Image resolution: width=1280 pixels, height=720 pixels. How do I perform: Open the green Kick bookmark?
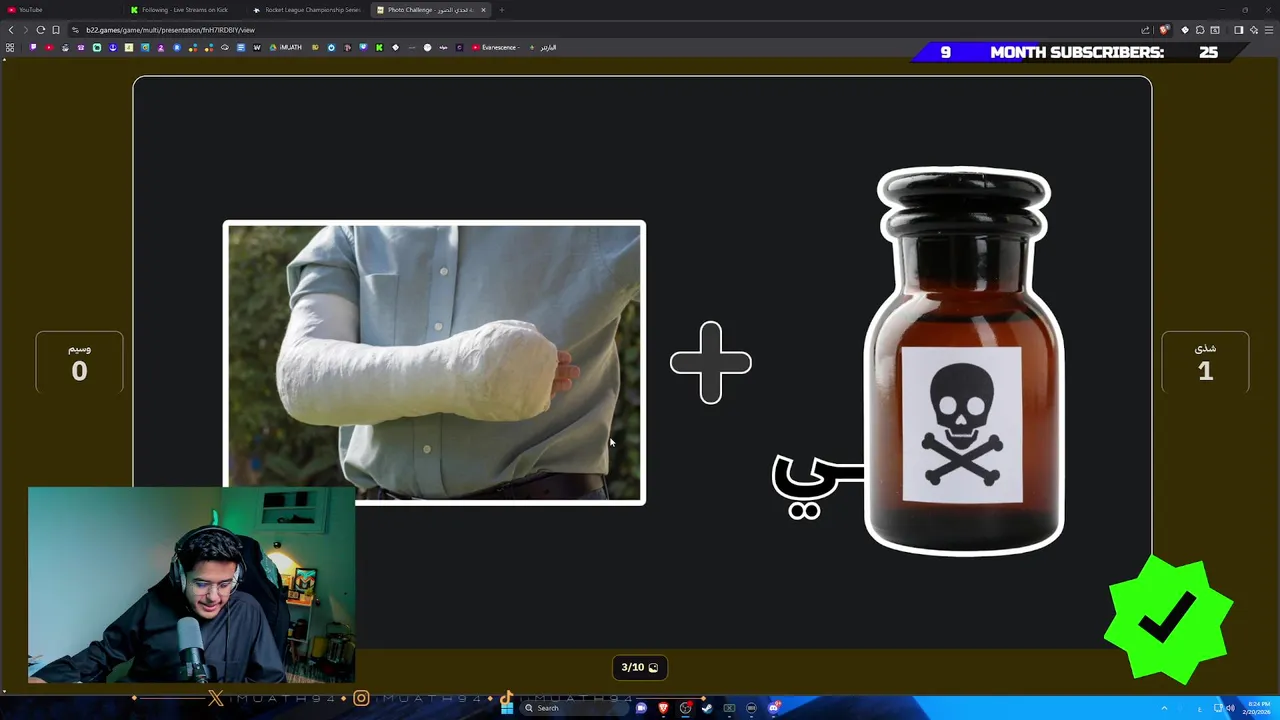pyautogui.click(x=379, y=47)
